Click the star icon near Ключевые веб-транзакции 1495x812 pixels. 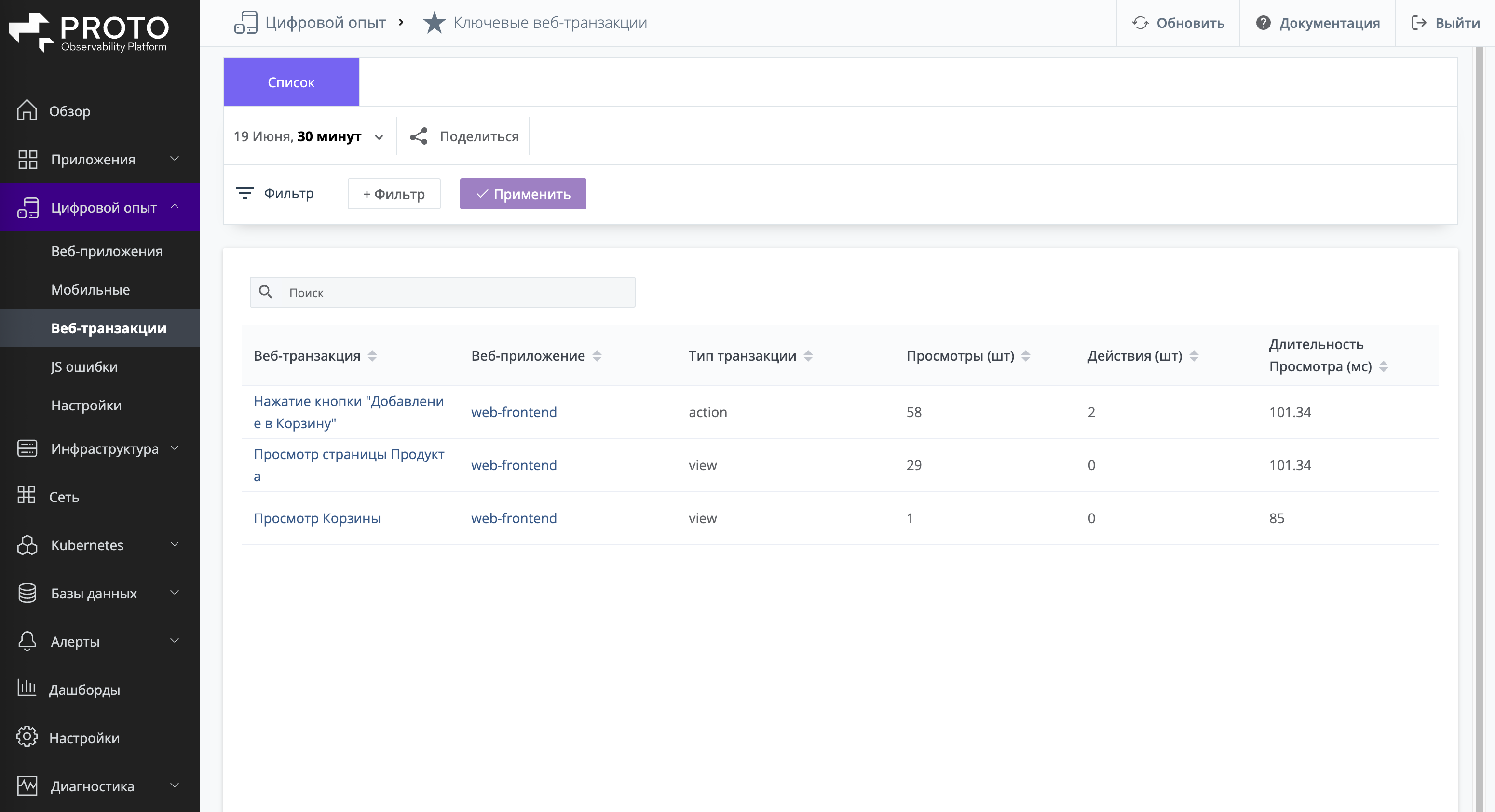click(434, 23)
